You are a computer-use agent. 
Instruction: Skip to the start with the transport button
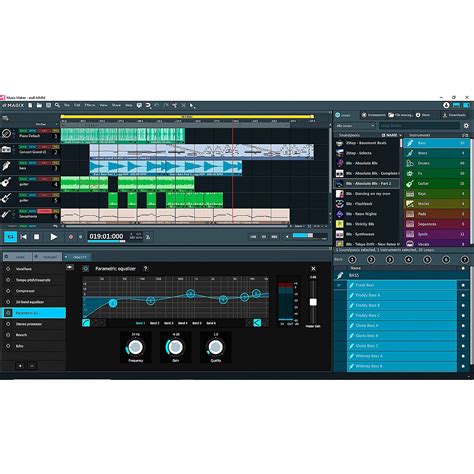click(x=24, y=237)
